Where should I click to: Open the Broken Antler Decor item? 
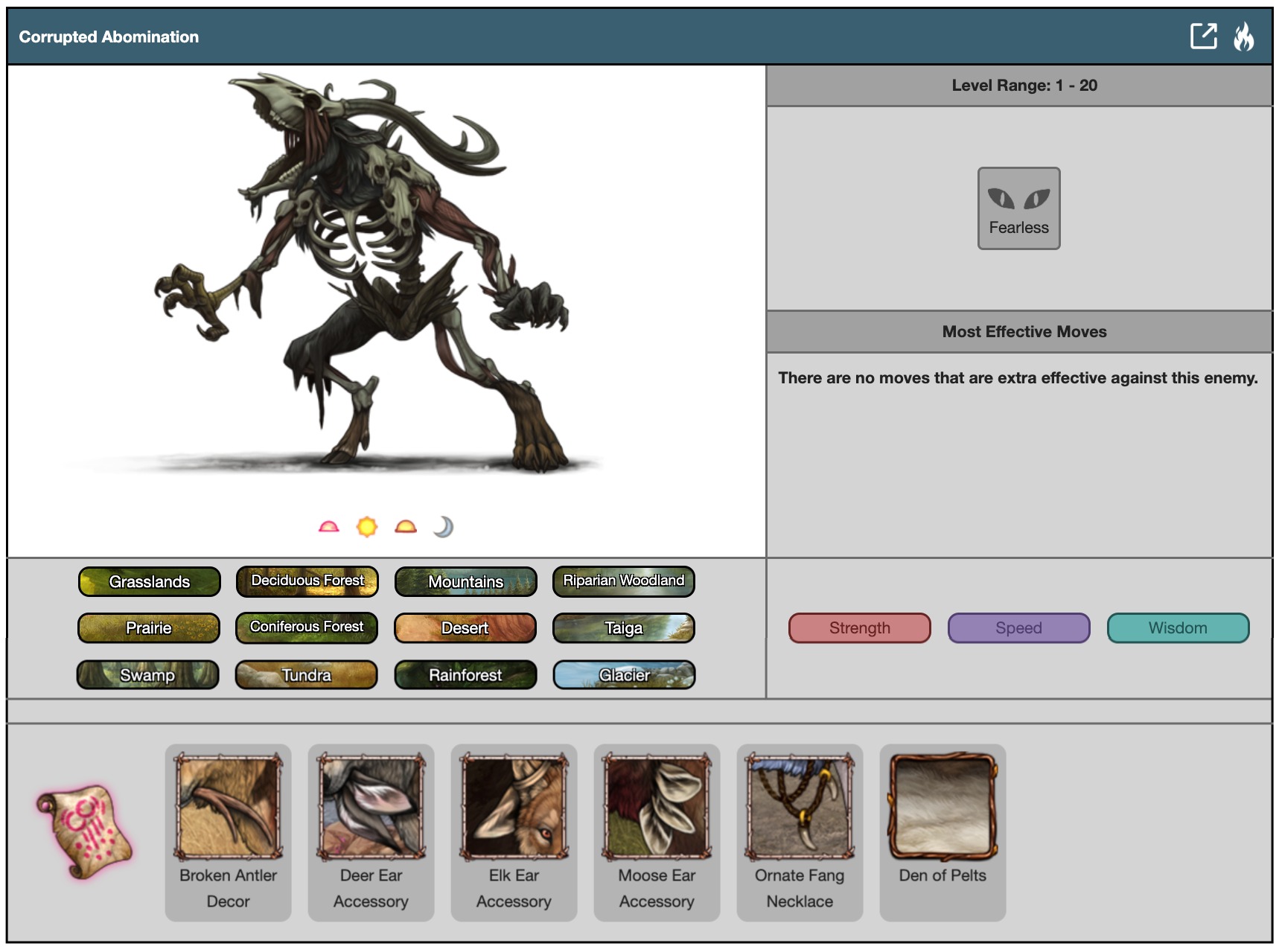click(x=228, y=832)
